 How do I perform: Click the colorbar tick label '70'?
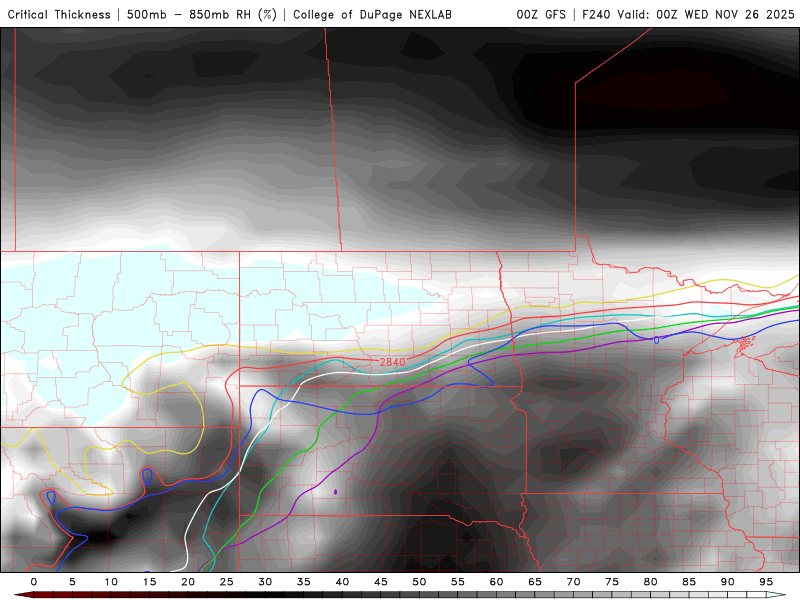pos(573,582)
